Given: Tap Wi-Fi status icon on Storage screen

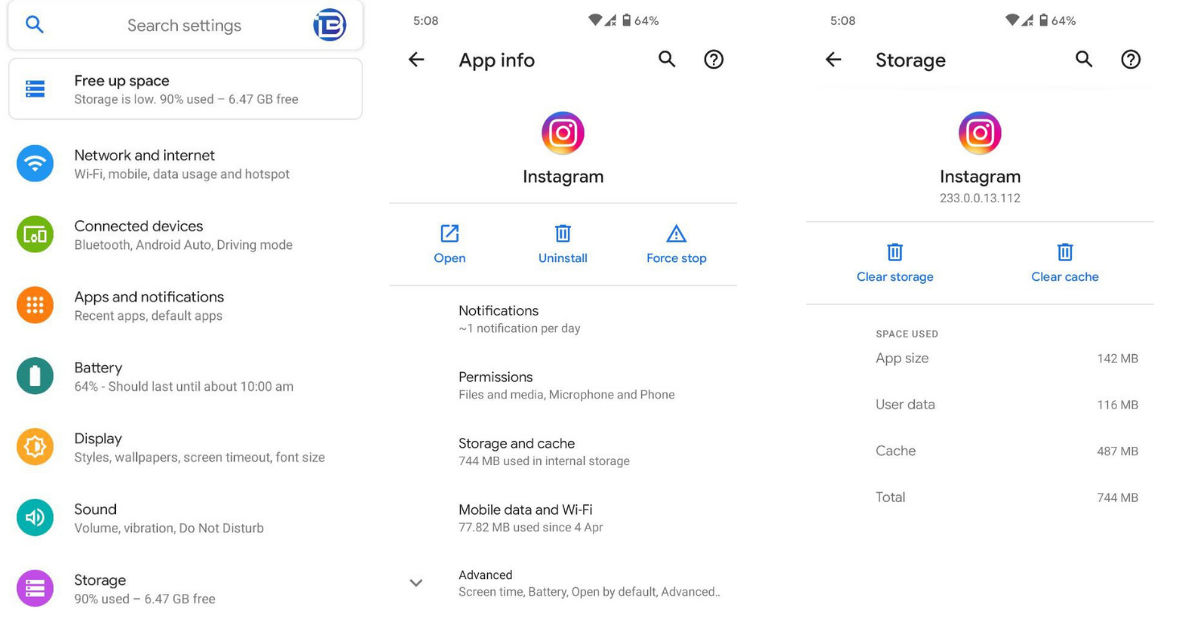Looking at the screenshot, I should (1012, 20).
